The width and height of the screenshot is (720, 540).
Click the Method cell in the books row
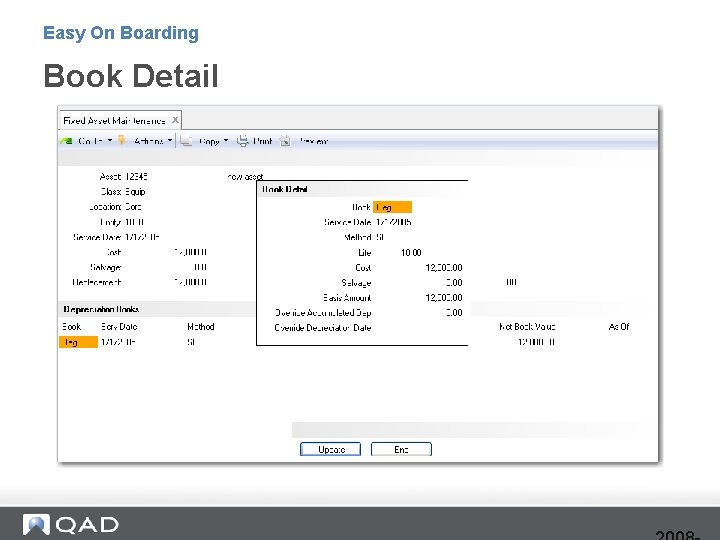191,342
